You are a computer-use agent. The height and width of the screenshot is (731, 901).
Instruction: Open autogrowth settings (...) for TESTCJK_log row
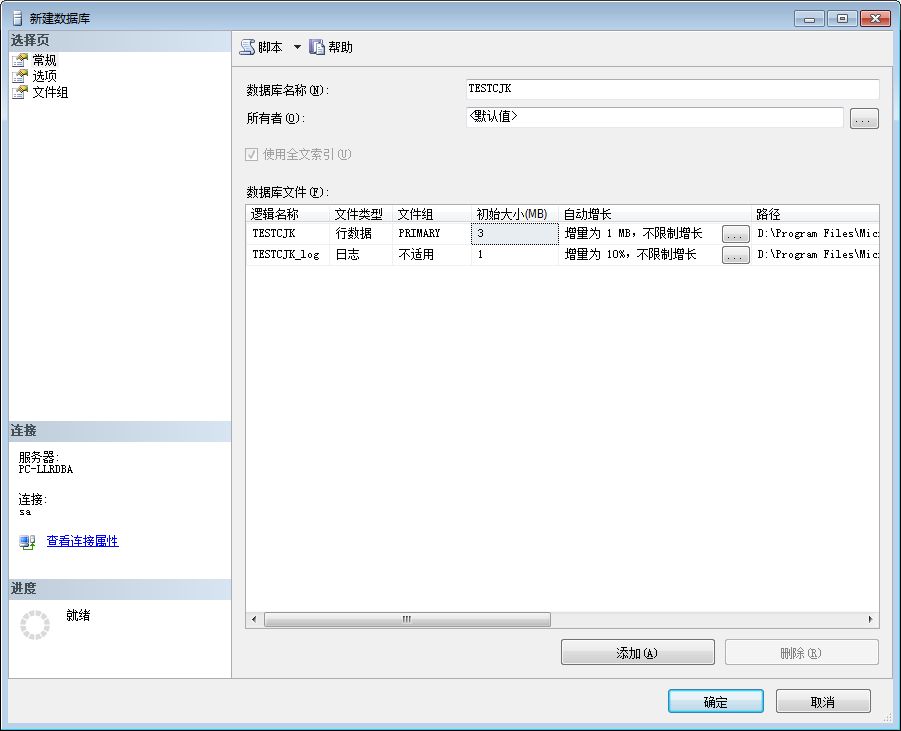[x=736, y=255]
